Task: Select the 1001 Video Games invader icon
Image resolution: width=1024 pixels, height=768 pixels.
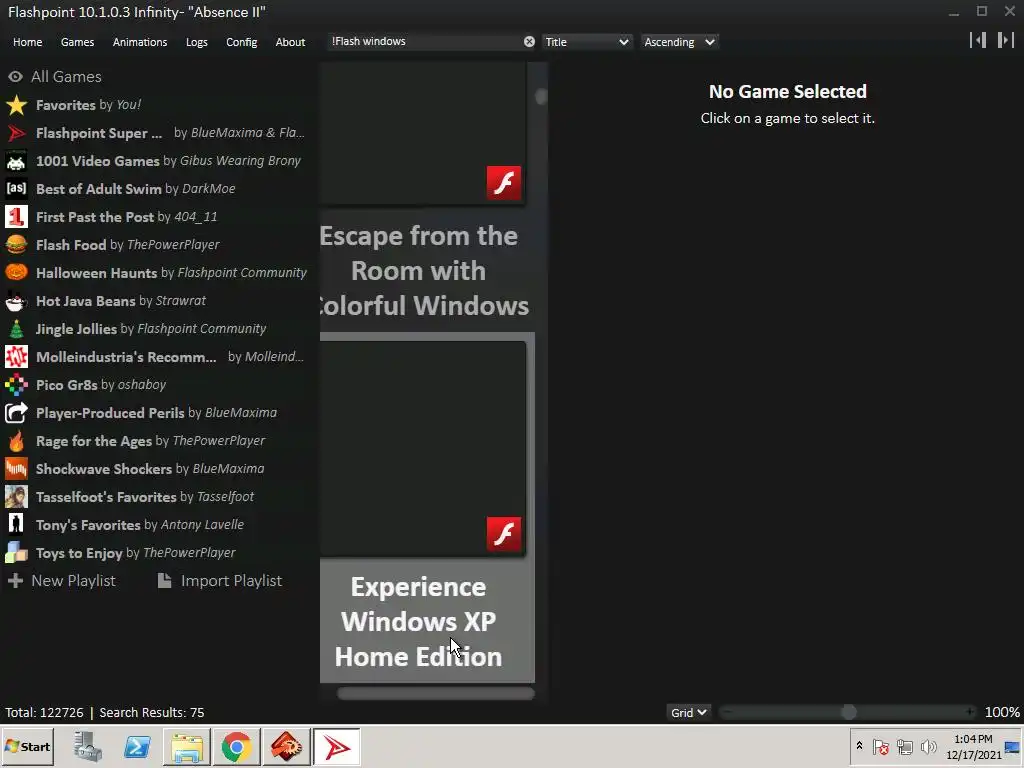Action: [16, 161]
